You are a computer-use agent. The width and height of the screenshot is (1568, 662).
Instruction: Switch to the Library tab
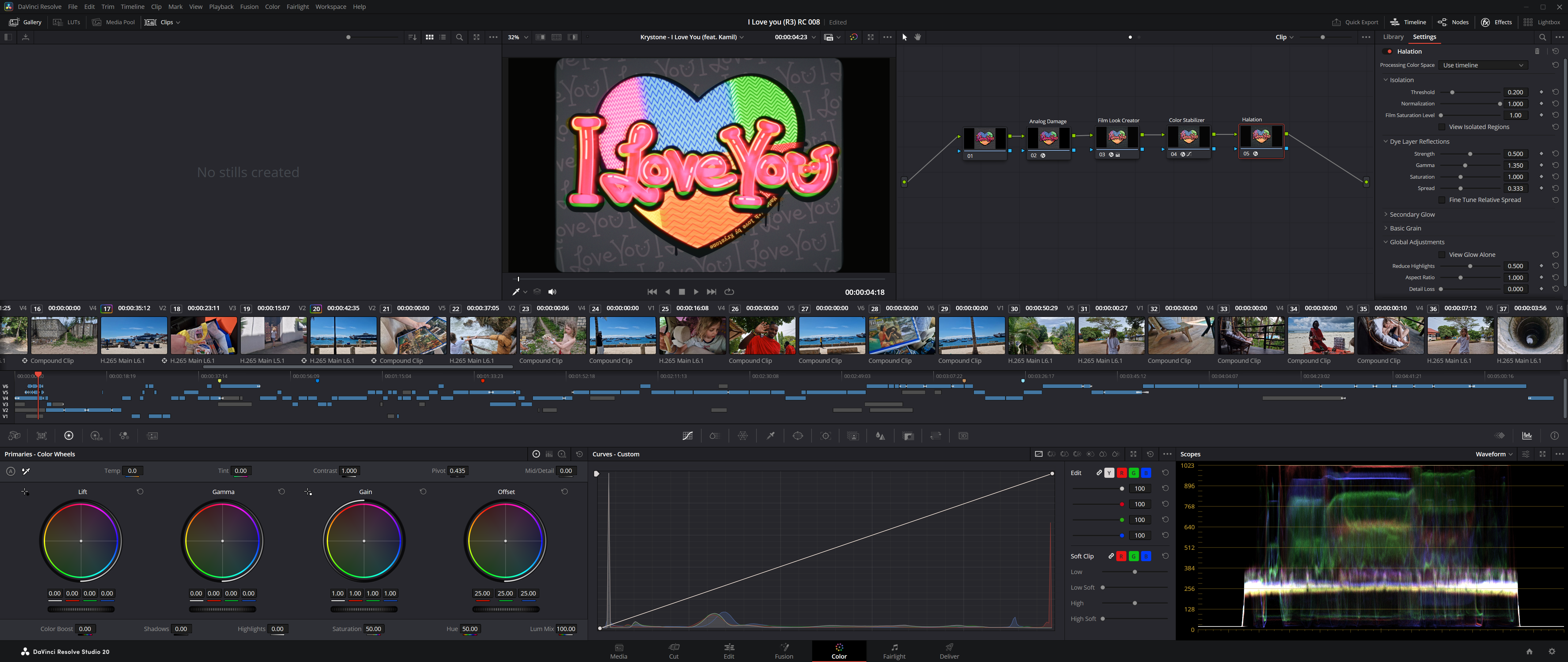click(x=1393, y=37)
